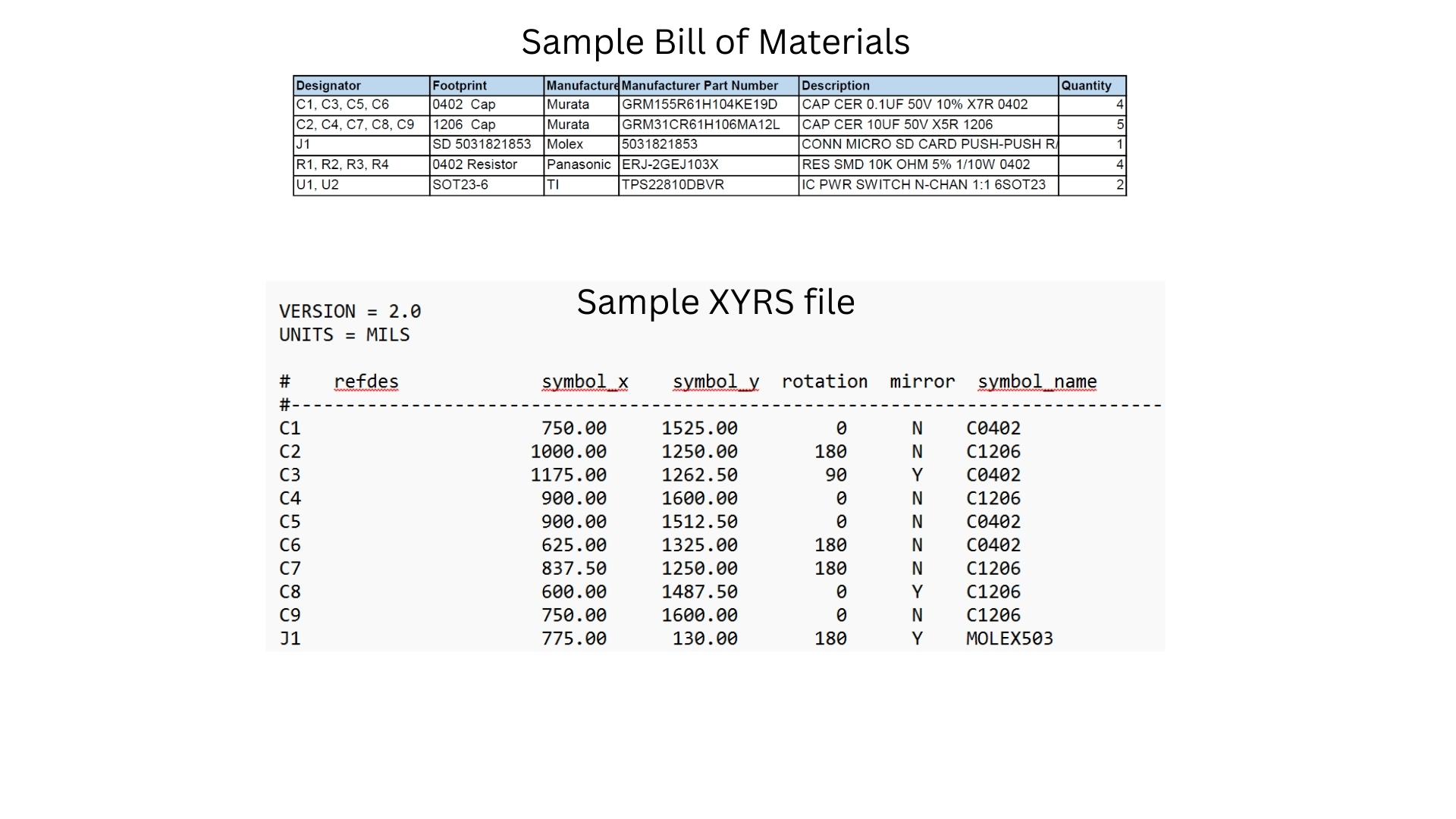Image resolution: width=1456 pixels, height=819 pixels.
Task: Click the UNITS = MILS line
Action: click(x=344, y=334)
